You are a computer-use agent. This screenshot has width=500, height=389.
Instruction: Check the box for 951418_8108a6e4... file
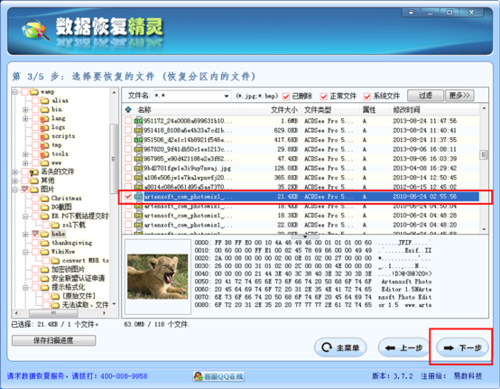(128, 130)
